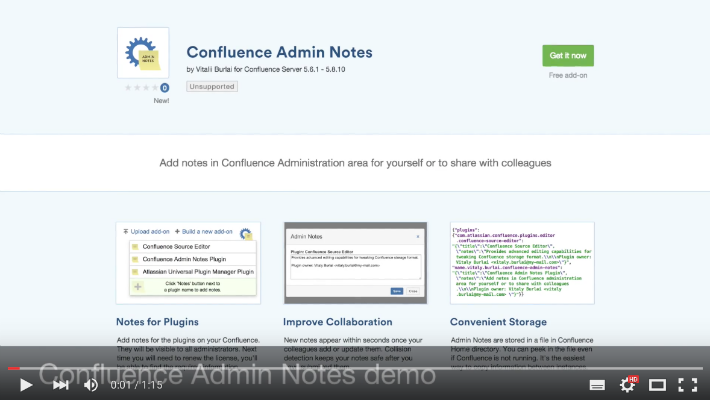The image size is (710, 400).
Task: Click the Convenient Storage heading
Action: coord(498,322)
